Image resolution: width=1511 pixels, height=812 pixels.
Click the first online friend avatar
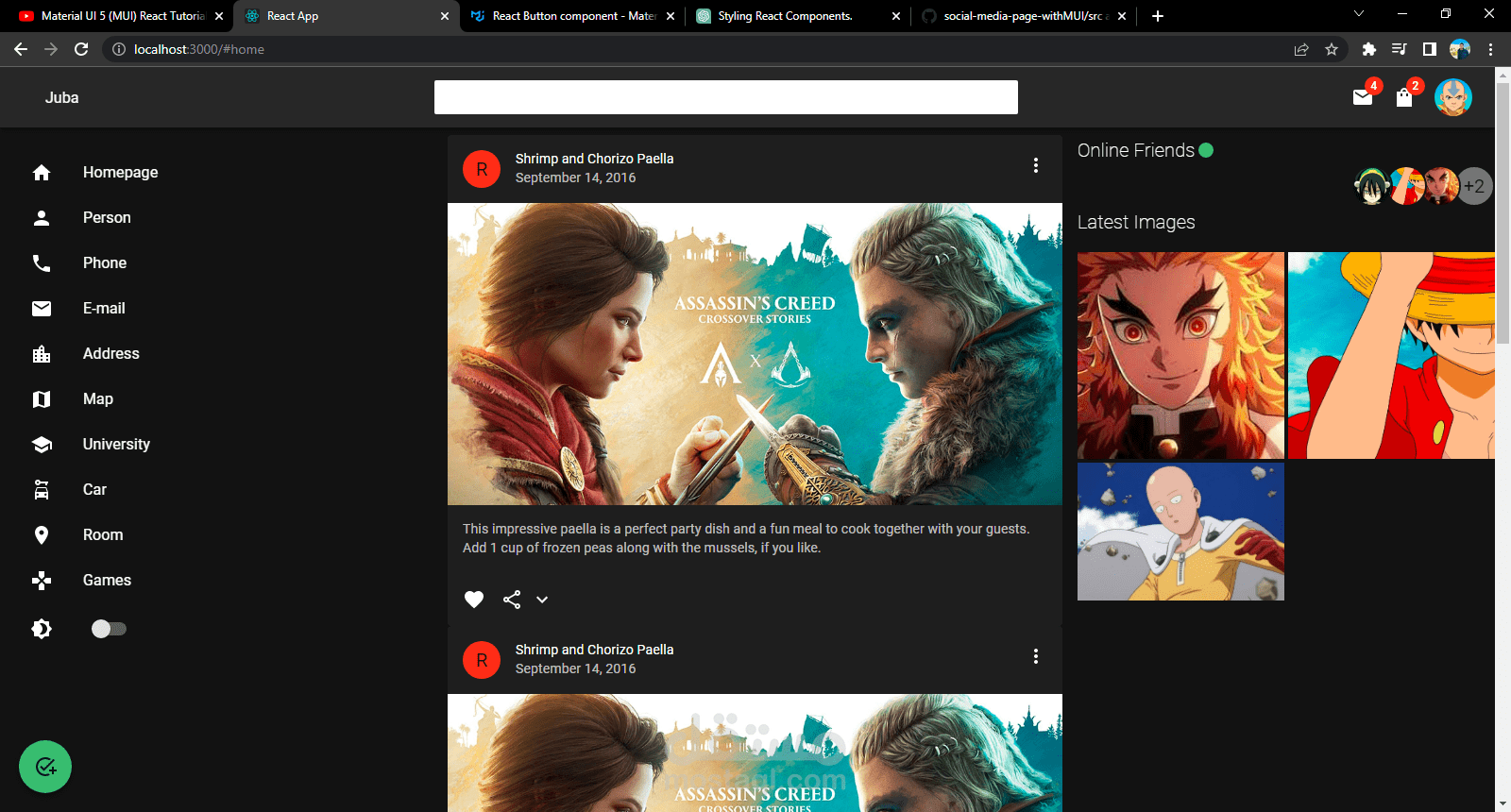click(x=1370, y=186)
